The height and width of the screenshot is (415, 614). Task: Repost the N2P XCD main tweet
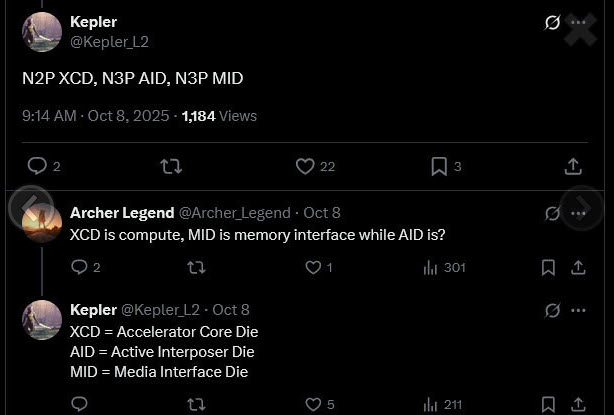tap(171, 166)
